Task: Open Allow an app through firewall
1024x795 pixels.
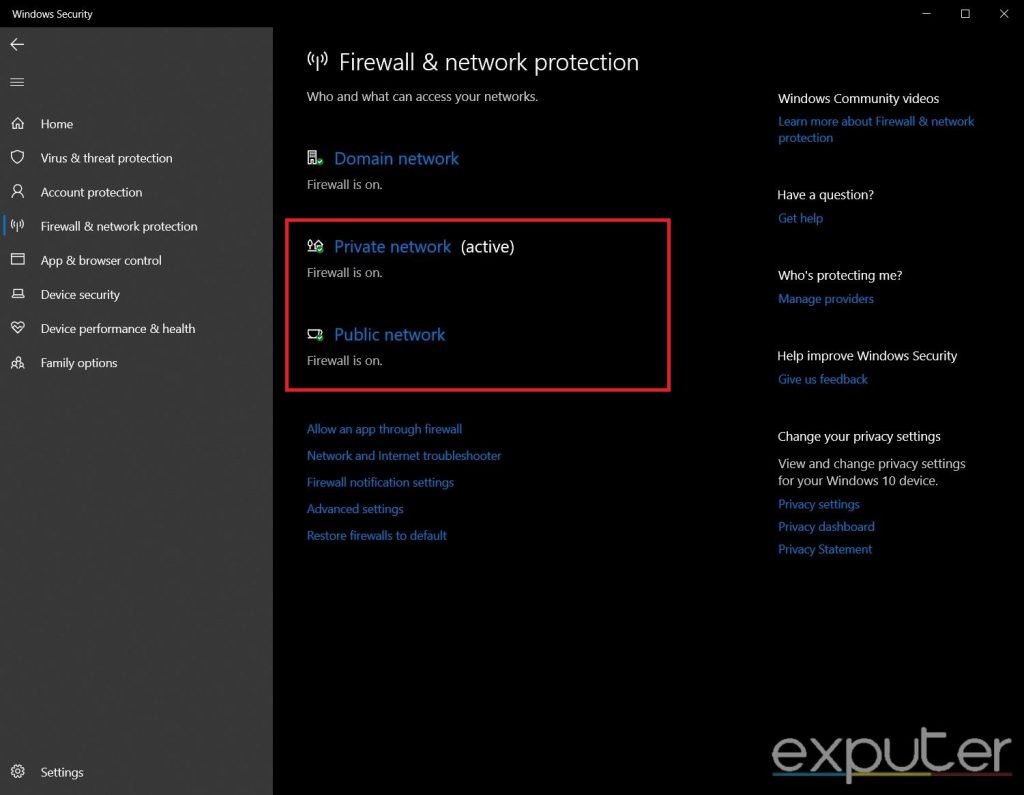Action: 384,428
